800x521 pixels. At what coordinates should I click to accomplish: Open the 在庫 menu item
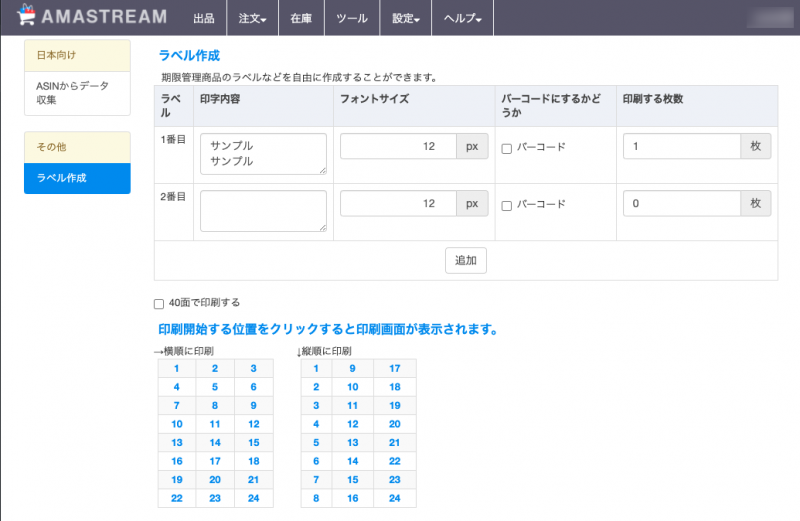301,18
